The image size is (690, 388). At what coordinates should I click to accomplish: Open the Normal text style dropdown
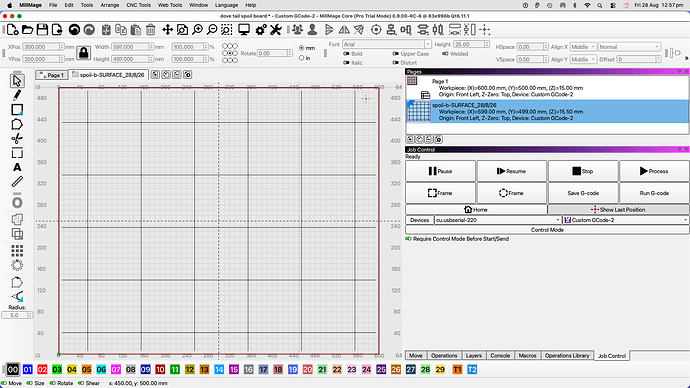coord(629,47)
